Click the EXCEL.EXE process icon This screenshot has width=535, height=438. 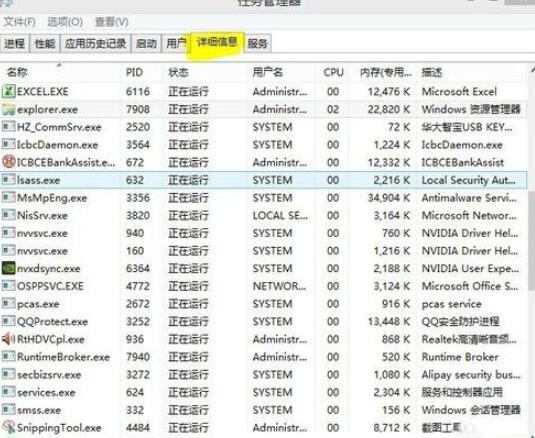[9, 91]
